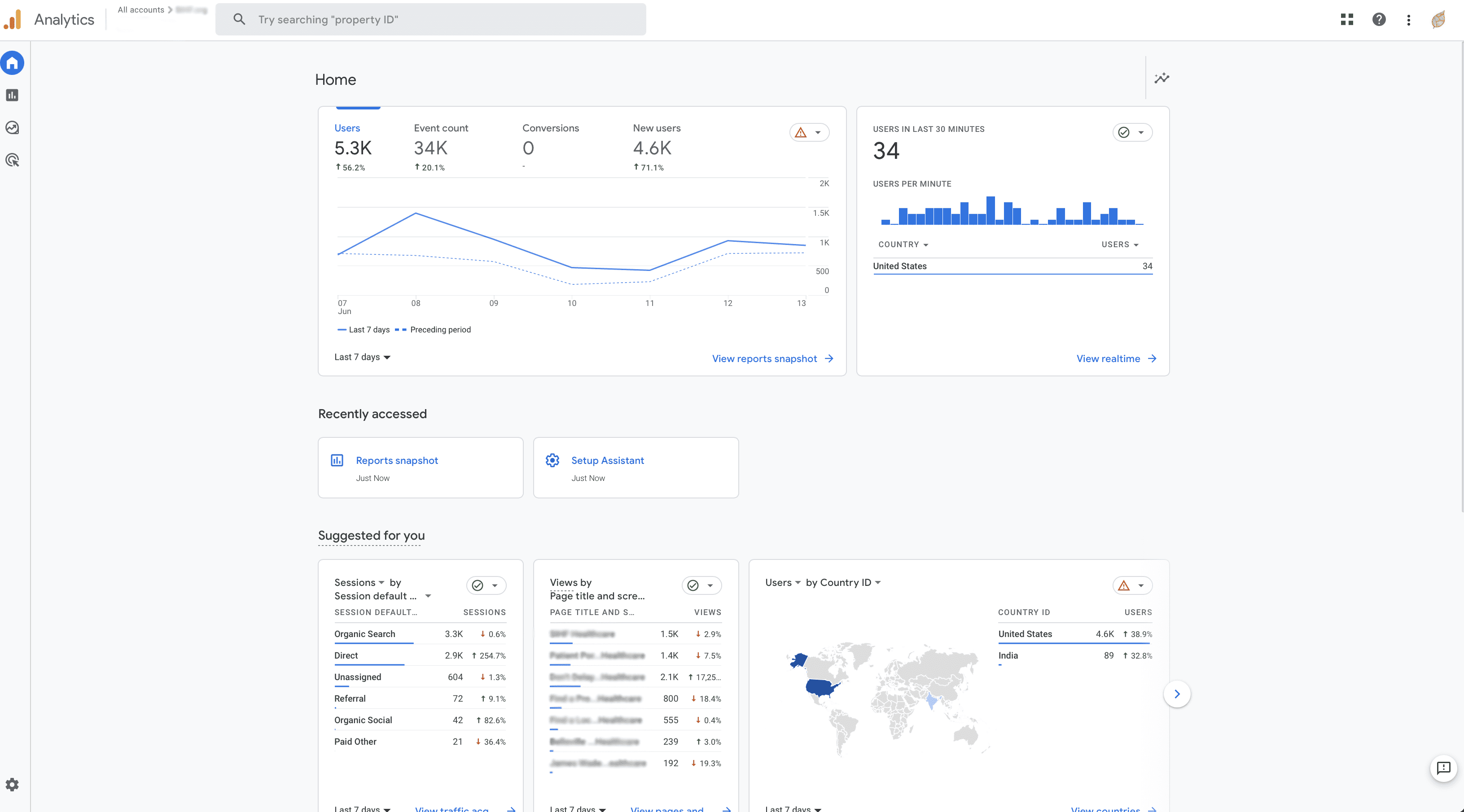Open Analytics help via question mark icon
Image resolution: width=1464 pixels, height=812 pixels.
[x=1379, y=19]
